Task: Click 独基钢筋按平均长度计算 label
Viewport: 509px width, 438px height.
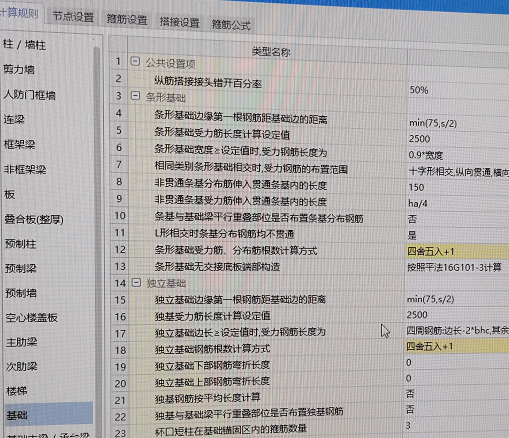Action: click(x=208, y=398)
